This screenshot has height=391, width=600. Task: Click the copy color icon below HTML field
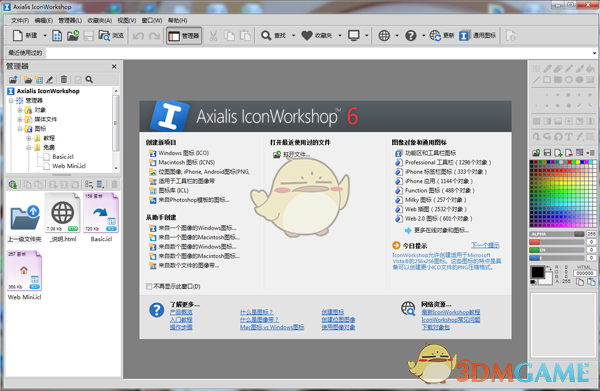tap(580, 282)
